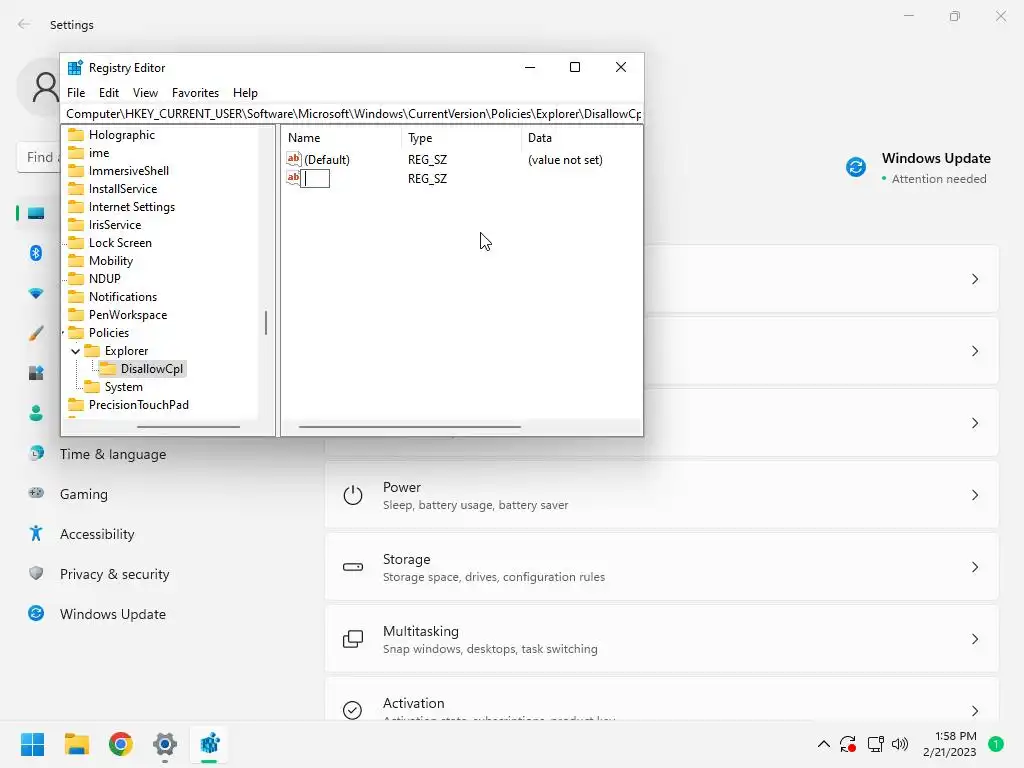Viewport: 1024px width, 768px height.
Task: Click the tree pane horizontal scrollbar
Action: 188,426
